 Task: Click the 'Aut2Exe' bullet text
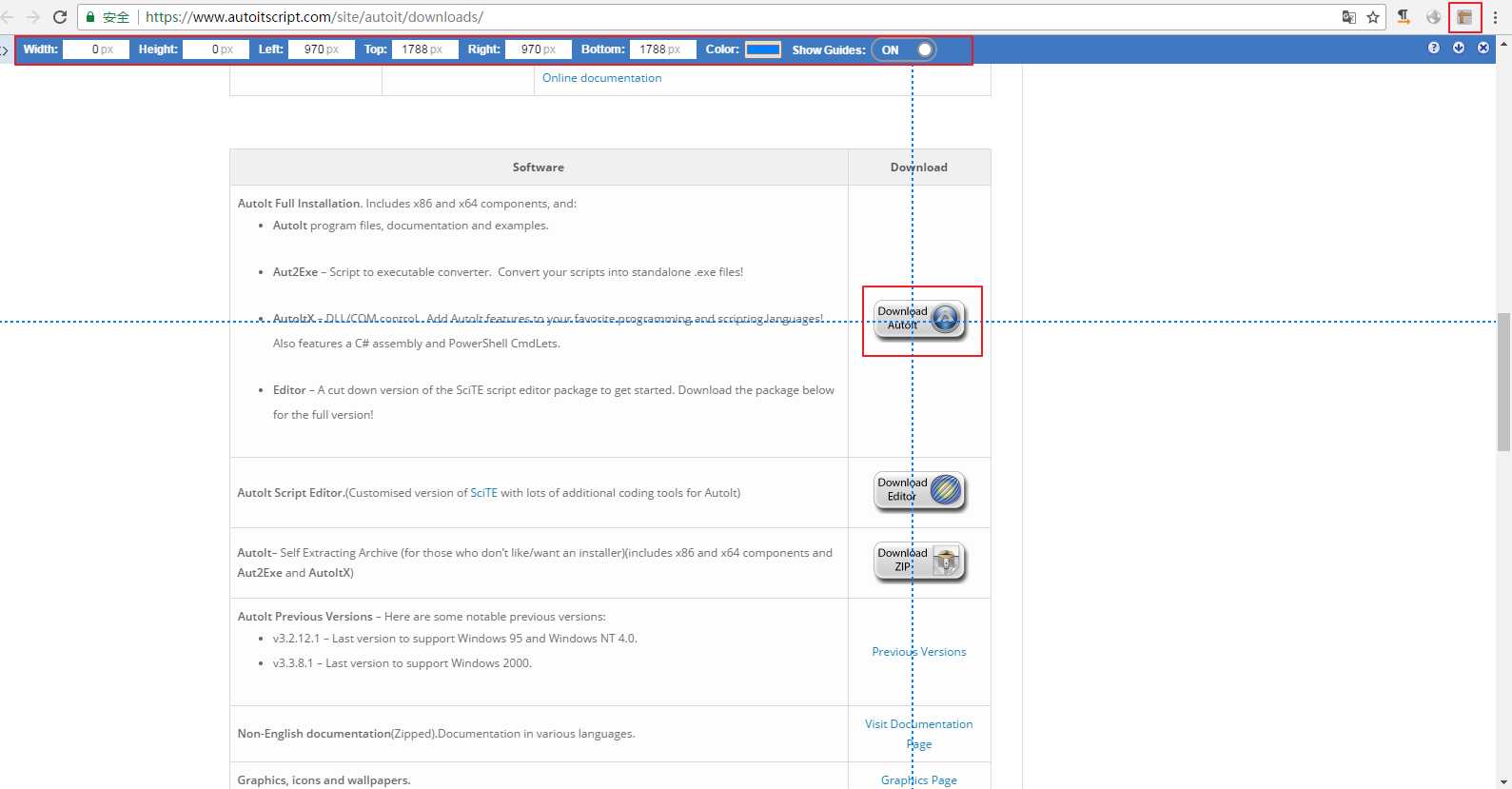(295, 272)
